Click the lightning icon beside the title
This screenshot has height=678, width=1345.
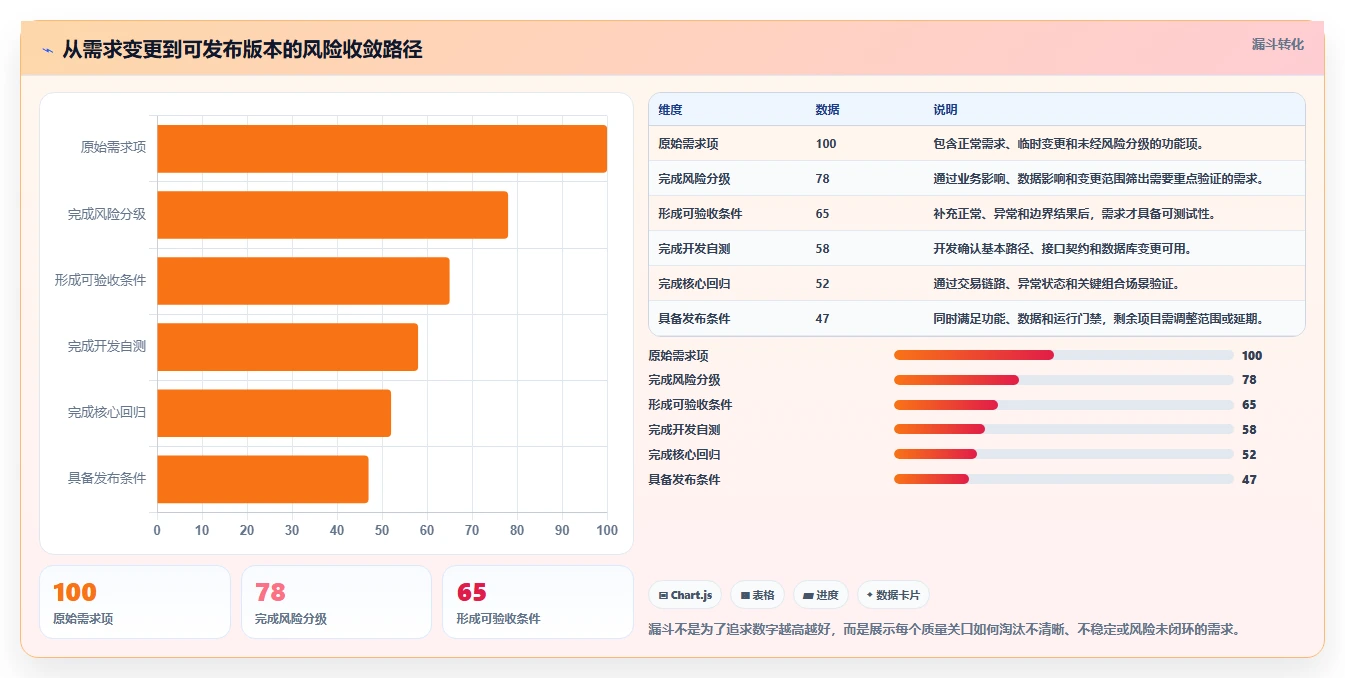(x=47, y=50)
